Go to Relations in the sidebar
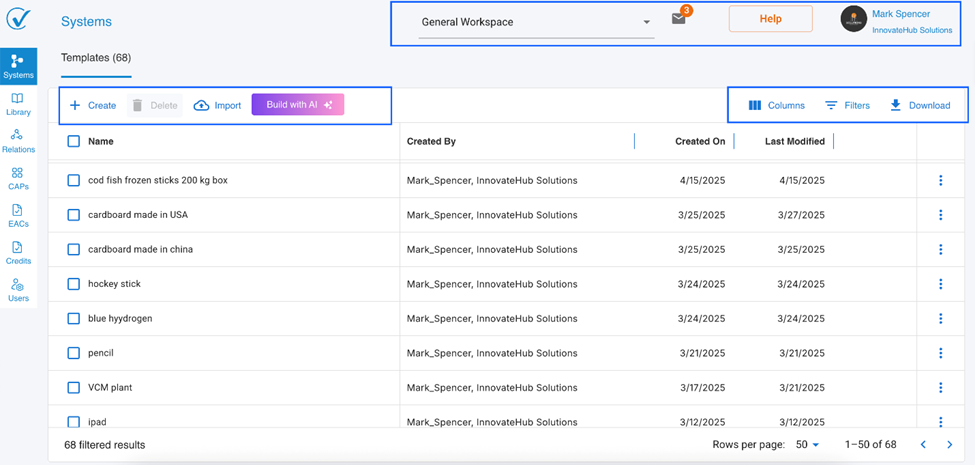 point(18,141)
